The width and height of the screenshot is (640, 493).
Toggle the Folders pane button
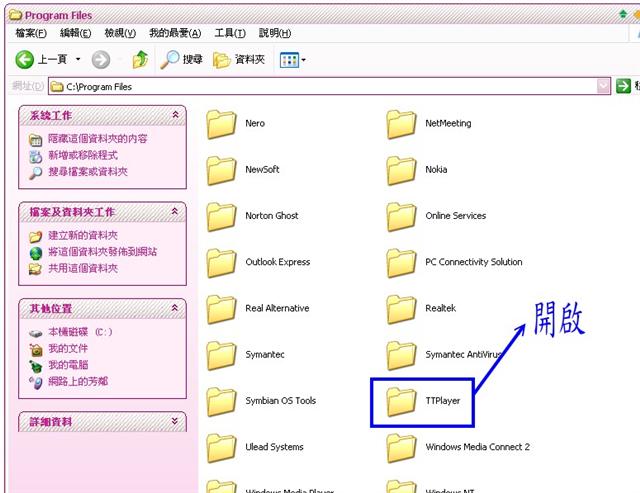(239, 60)
